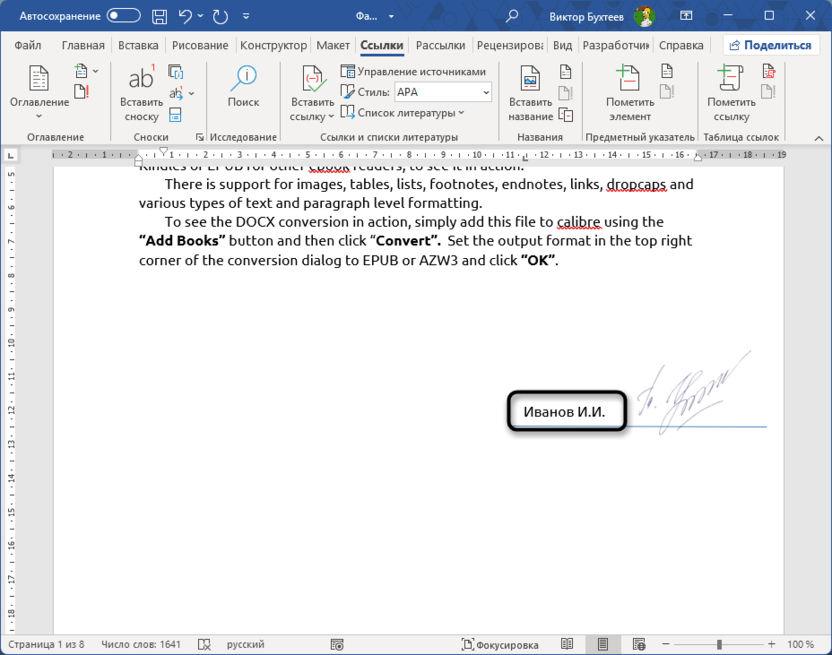Switch to the Рисование tab

pyautogui.click(x=200, y=46)
